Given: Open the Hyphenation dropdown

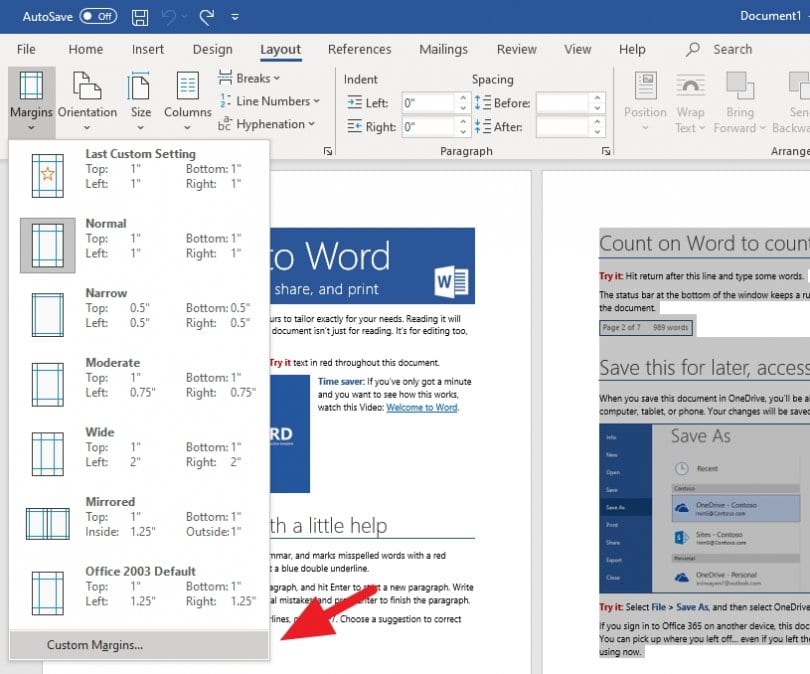Looking at the screenshot, I should [x=268, y=125].
